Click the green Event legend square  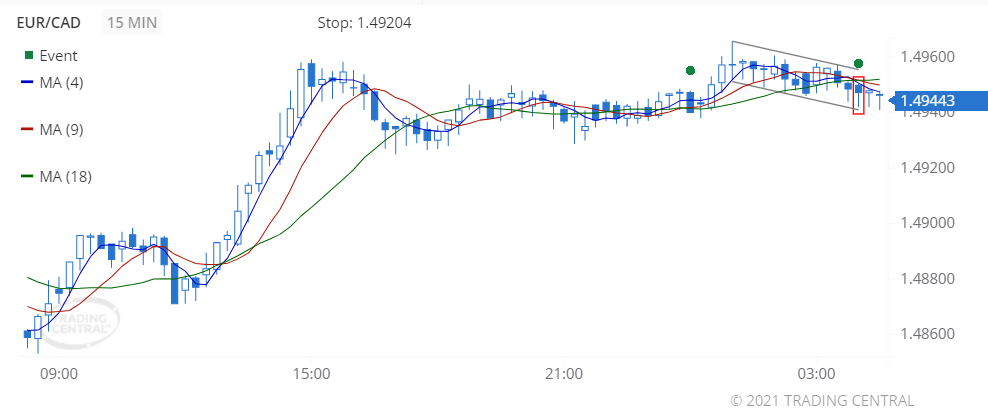pos(27,56)
